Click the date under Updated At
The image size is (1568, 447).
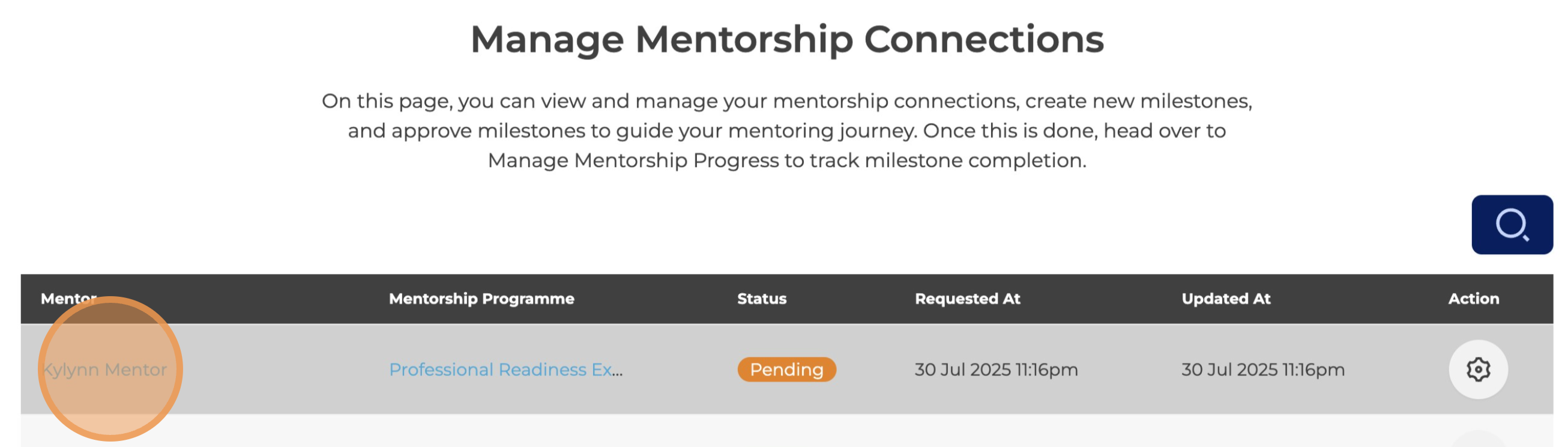1262,369
